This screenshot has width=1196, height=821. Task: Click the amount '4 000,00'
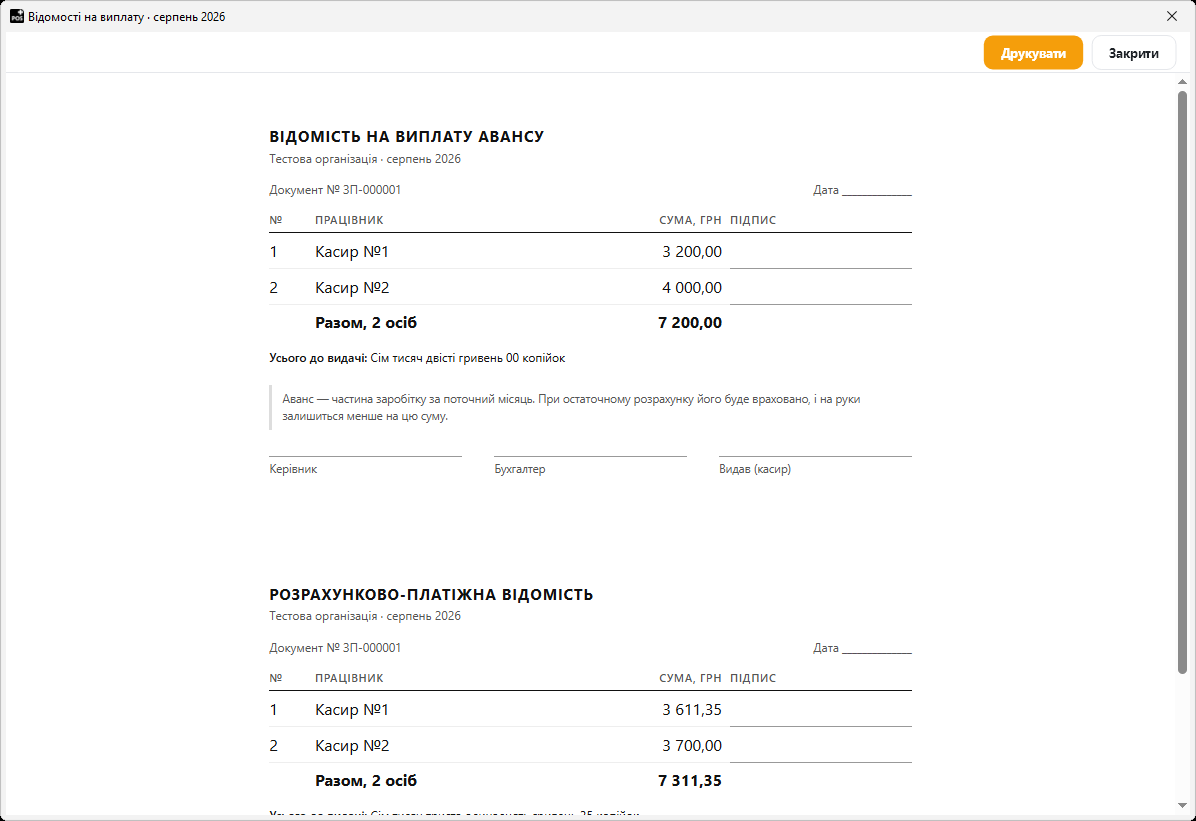692,288
